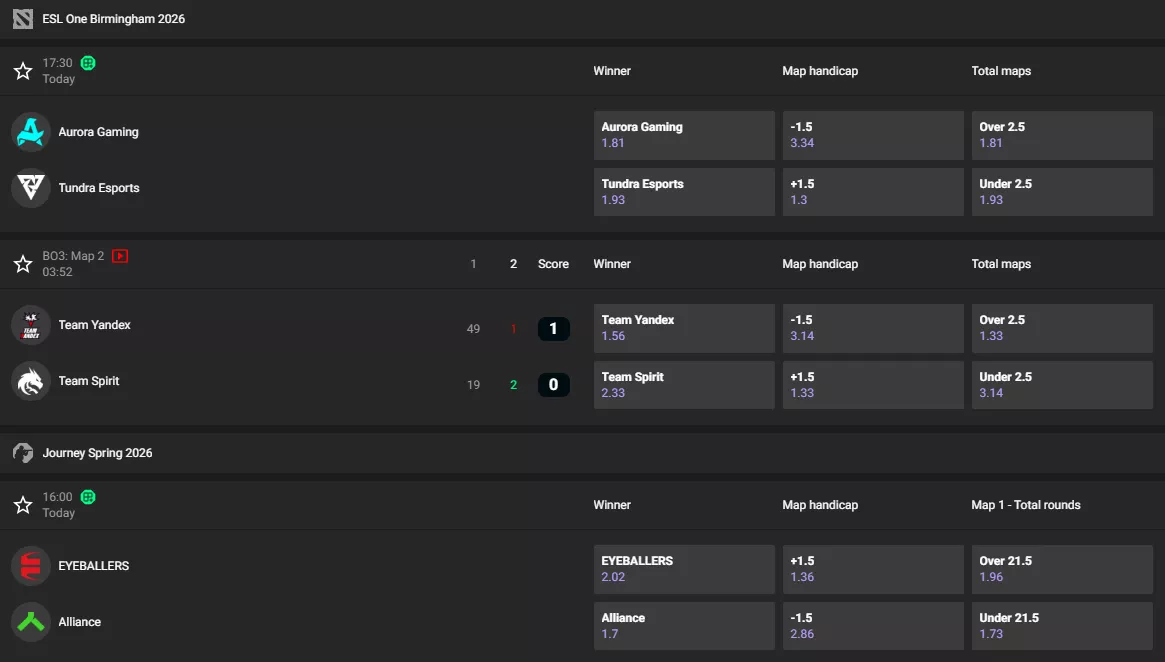Select Over 2.5 maps at odds 1.33
The height and width of the screenshot is (662, 1165).
click(x=1061, y=328)
